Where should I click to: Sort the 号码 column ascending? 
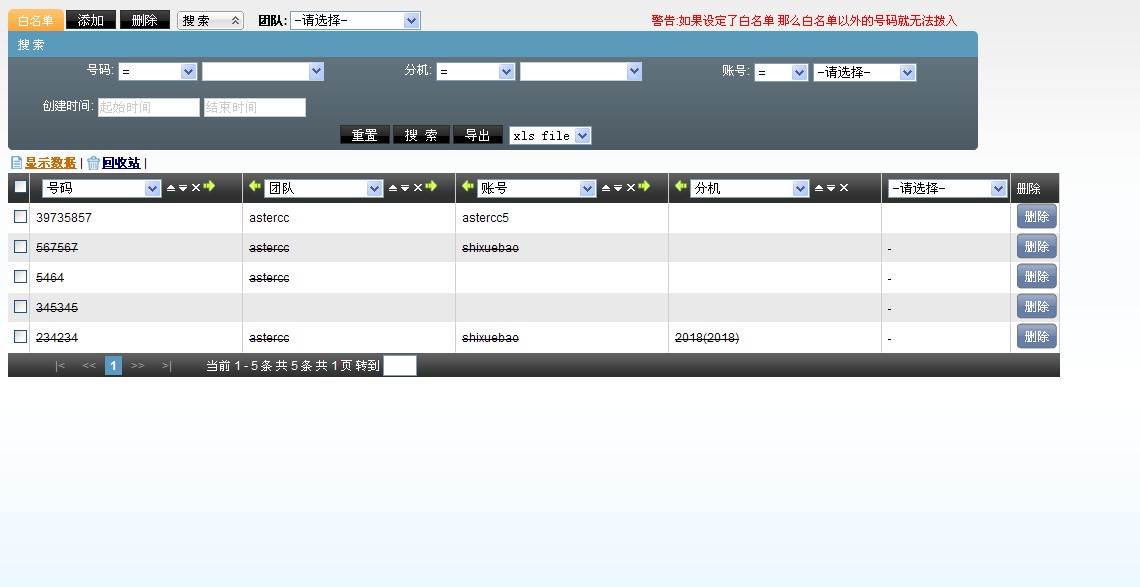click(x=171, y=188)
